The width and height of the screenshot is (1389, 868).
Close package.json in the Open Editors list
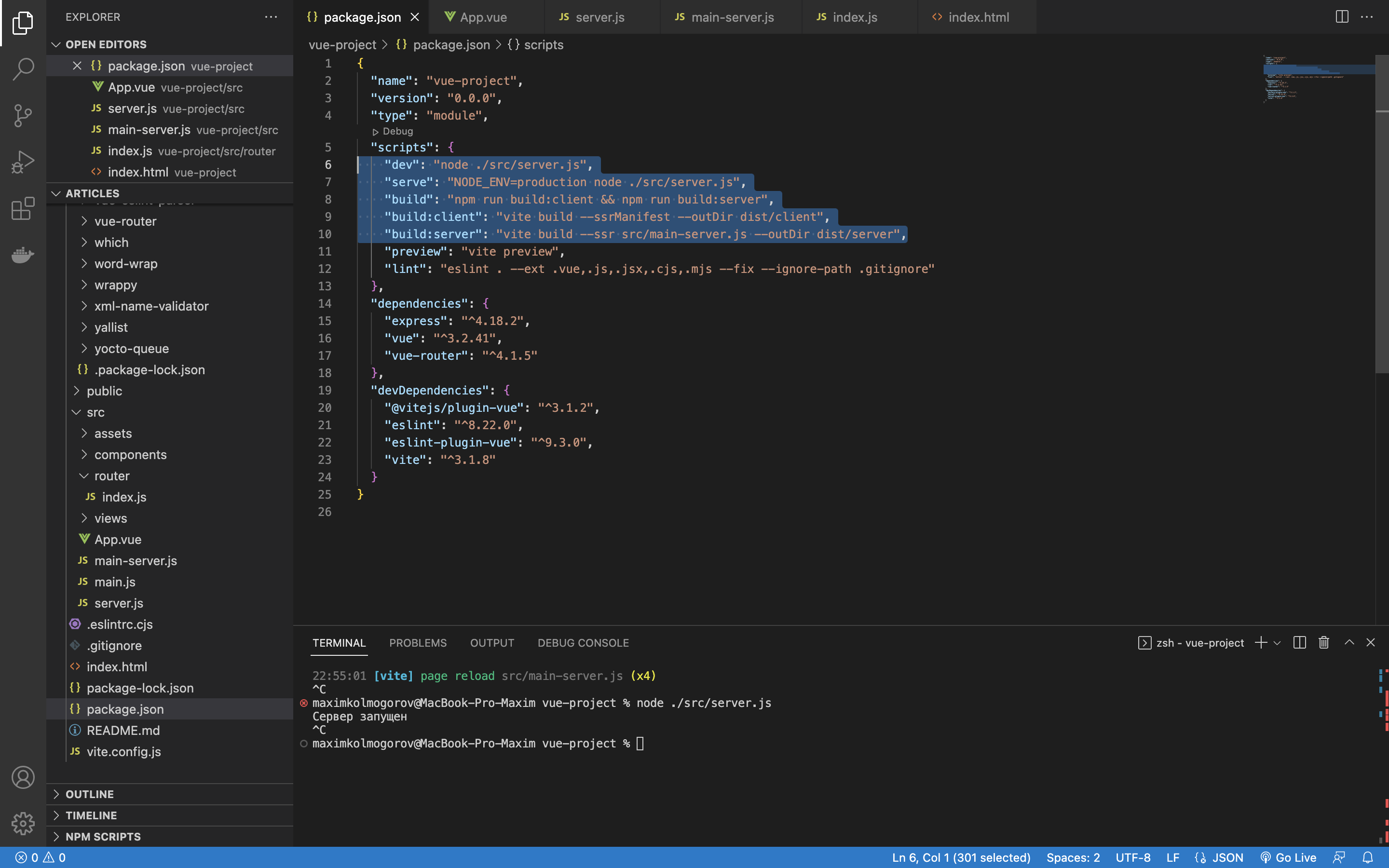[x=77, y=66]
